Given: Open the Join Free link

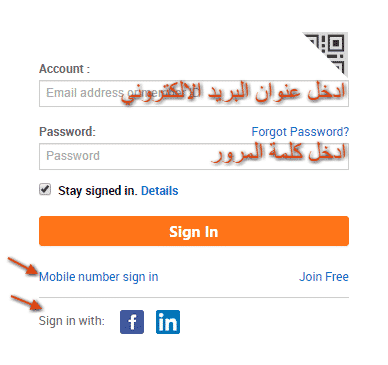Looking at the screenshot, I should 324,277.
